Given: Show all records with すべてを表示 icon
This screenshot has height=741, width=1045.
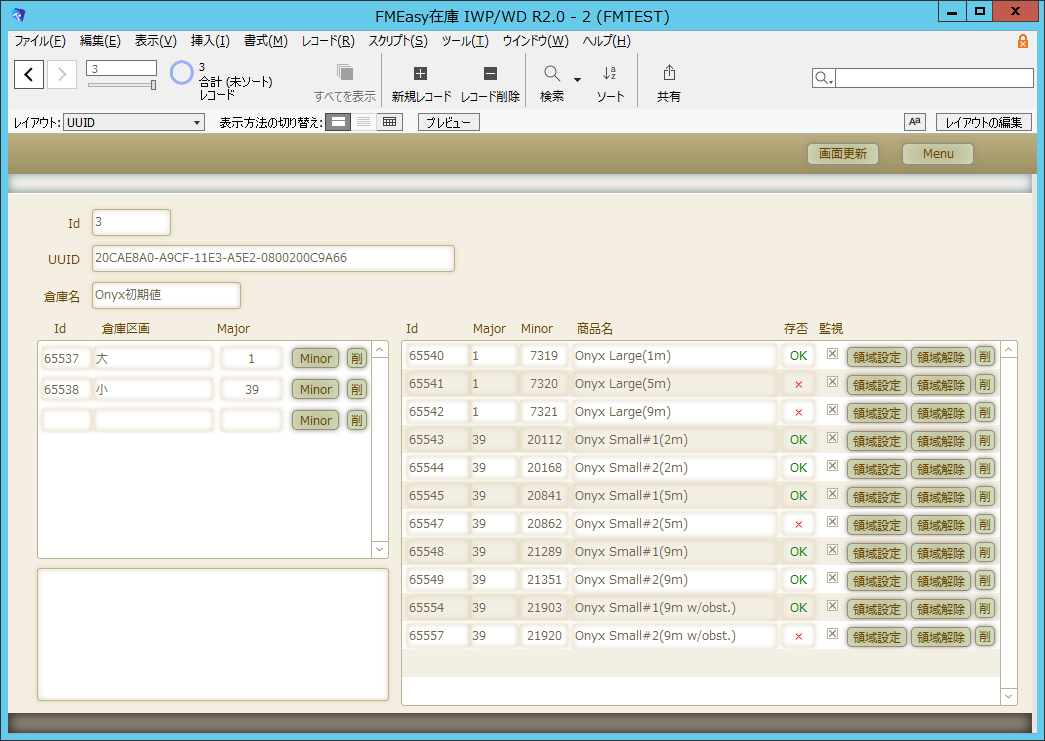Looking at the screenshot, I should click(343, 80).
